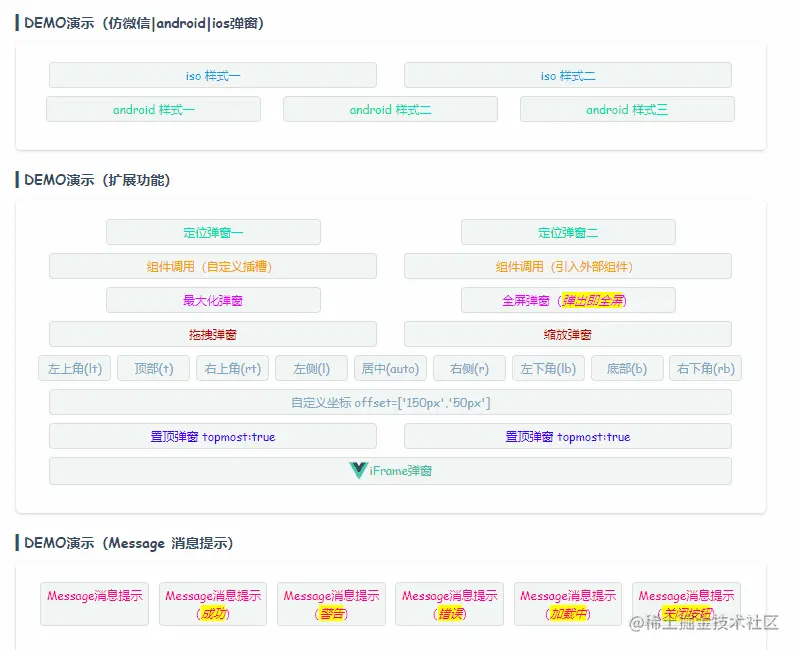Open android 样式二 dialog
The height and width of the screenshot is (650, 798).
(390, 109)
